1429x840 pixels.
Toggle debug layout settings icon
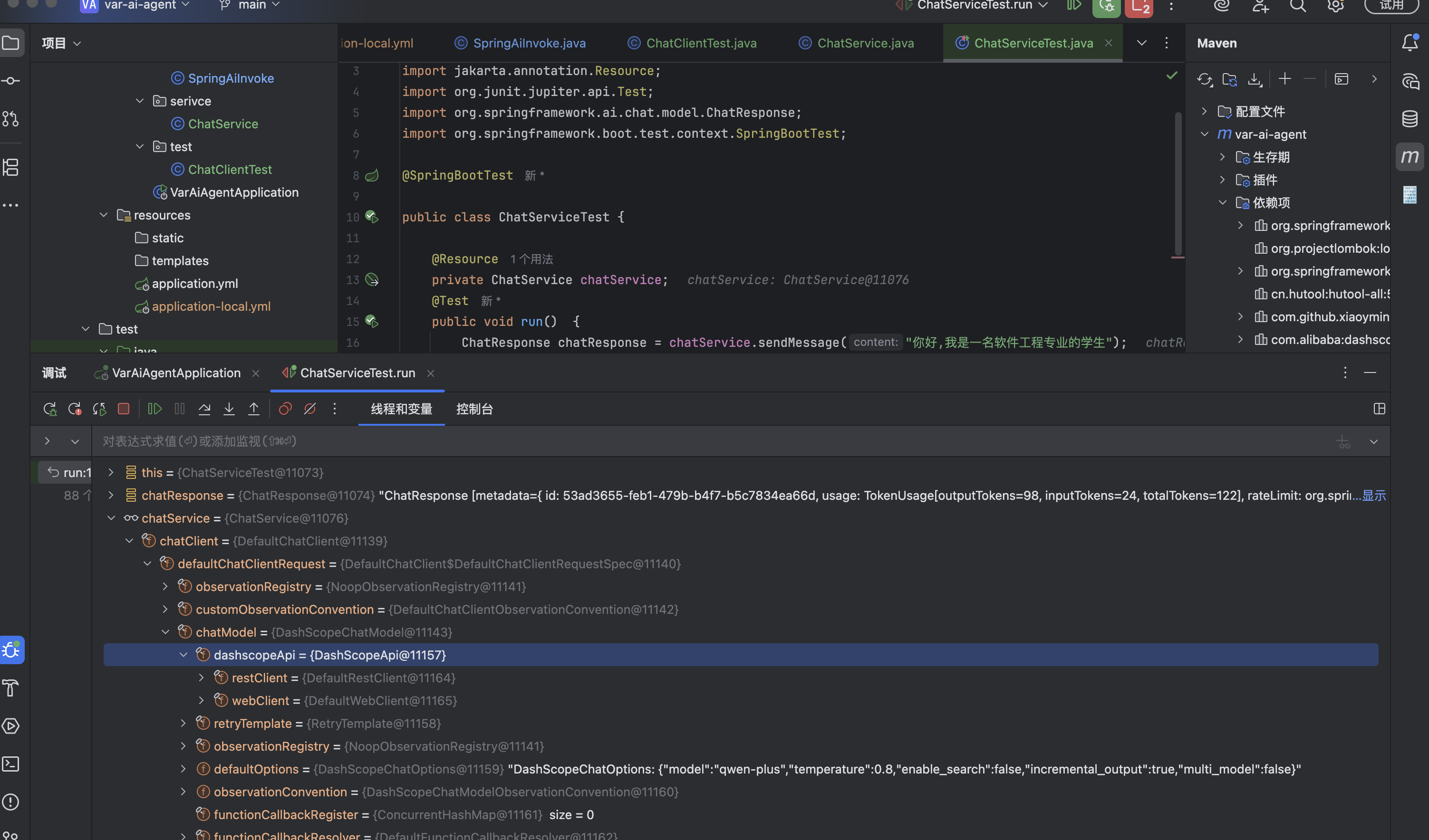tap(1380, 409)
